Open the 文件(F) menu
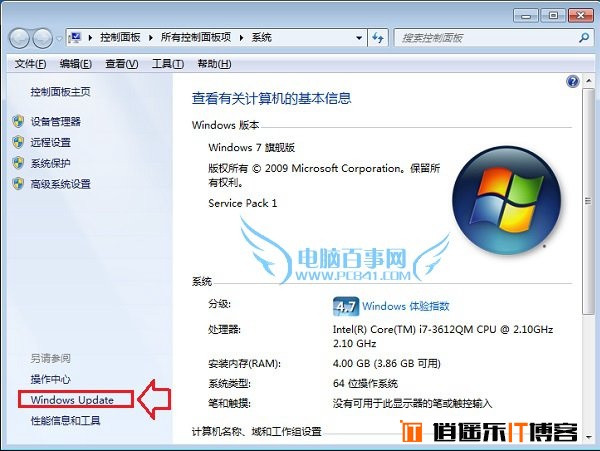Image resolution: width=600 pixels, height=451 pixels. 31,64
